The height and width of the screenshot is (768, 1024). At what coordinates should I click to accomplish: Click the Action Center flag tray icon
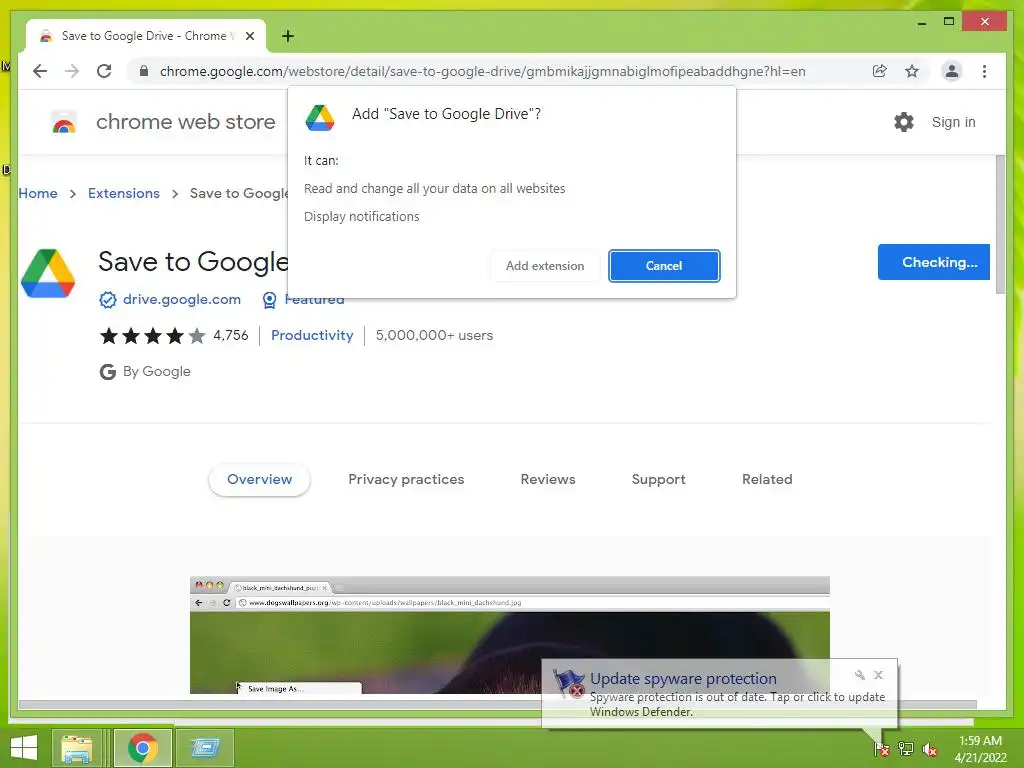coord(882,749)
